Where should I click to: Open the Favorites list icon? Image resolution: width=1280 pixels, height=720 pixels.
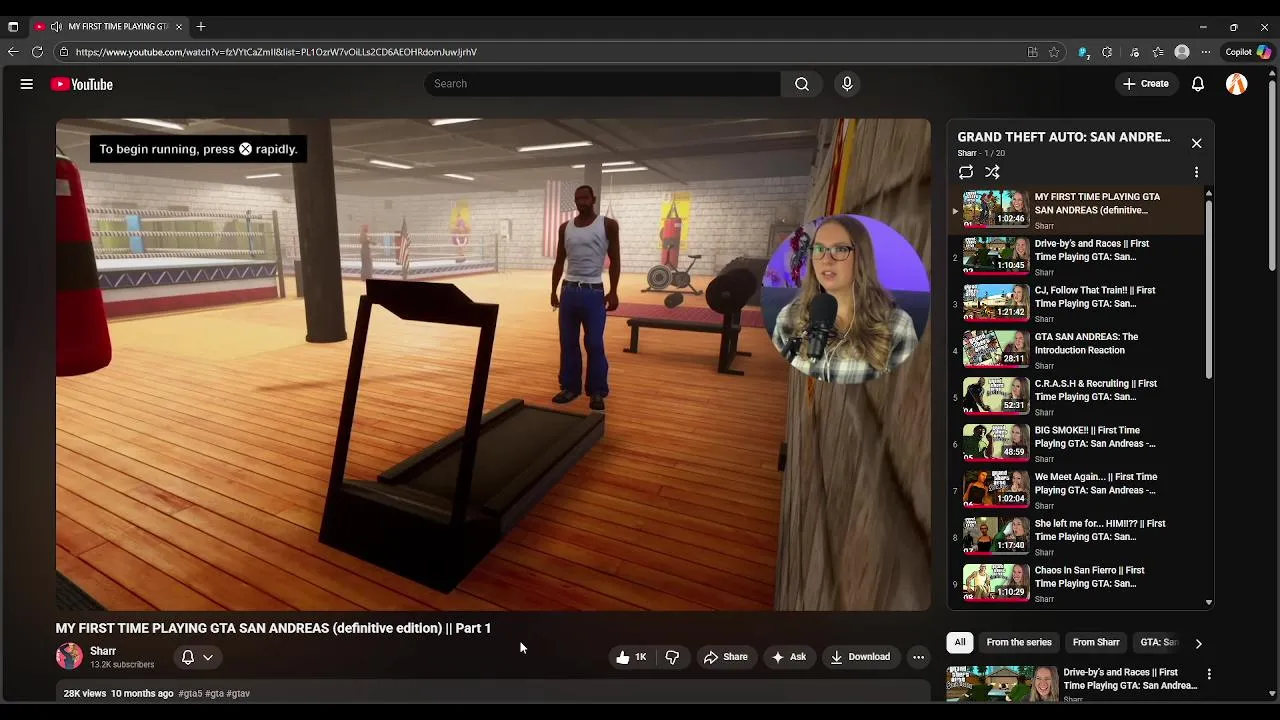tap(1158, 52)
